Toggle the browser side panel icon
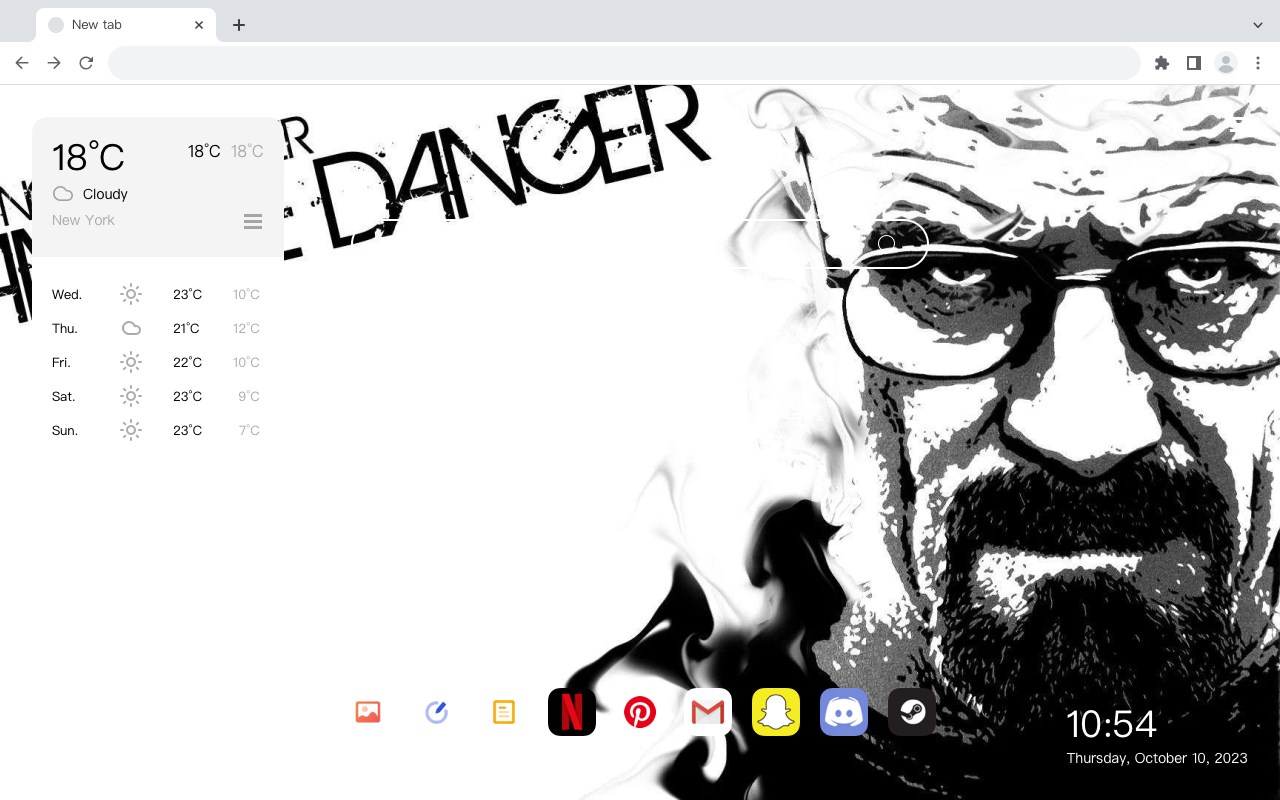The image size is (1280, 800). [1193, 63]
